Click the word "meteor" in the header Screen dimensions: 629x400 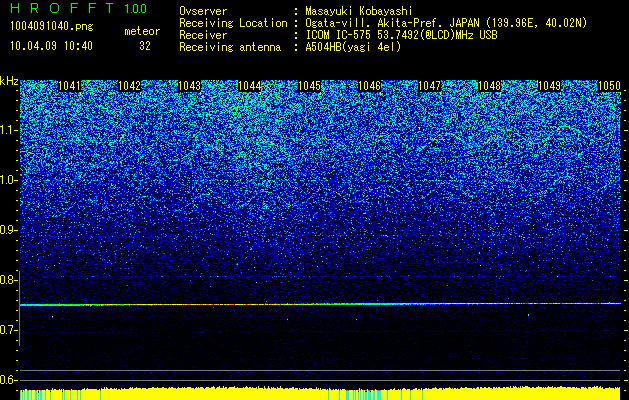[x=142, y=31]
